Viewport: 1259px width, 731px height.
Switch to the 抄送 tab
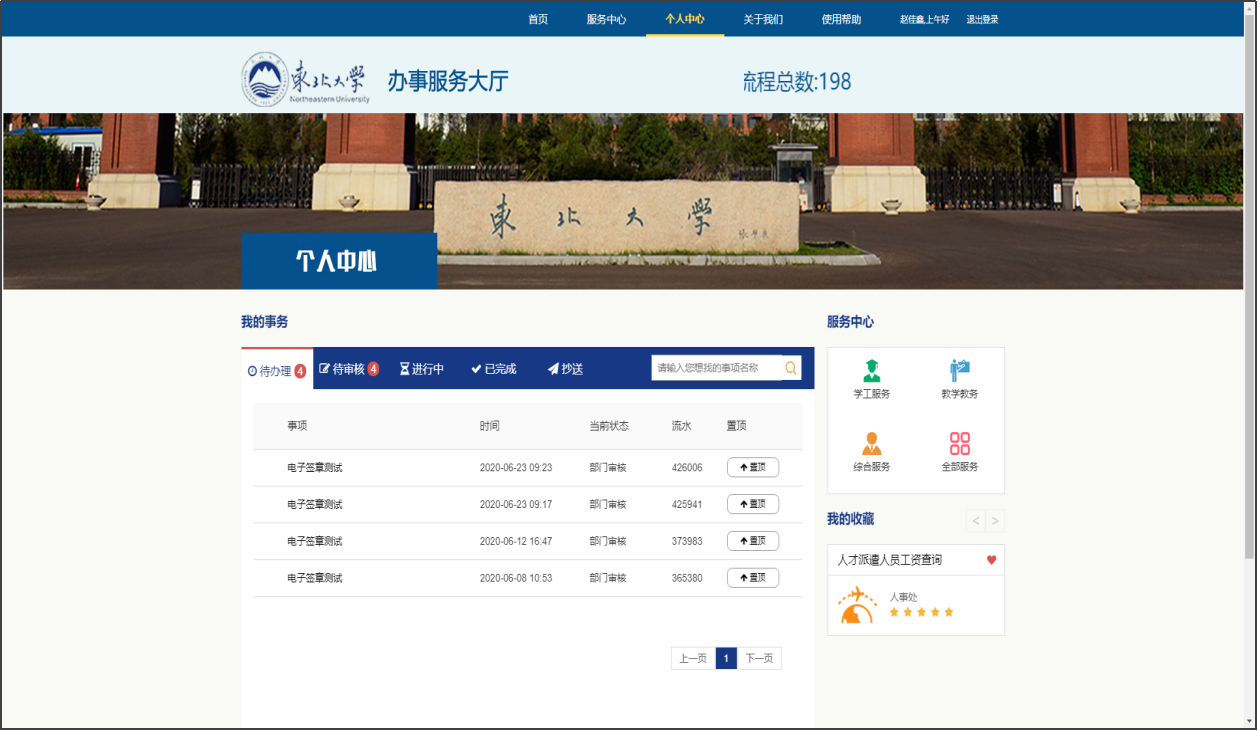coord(565,369)
